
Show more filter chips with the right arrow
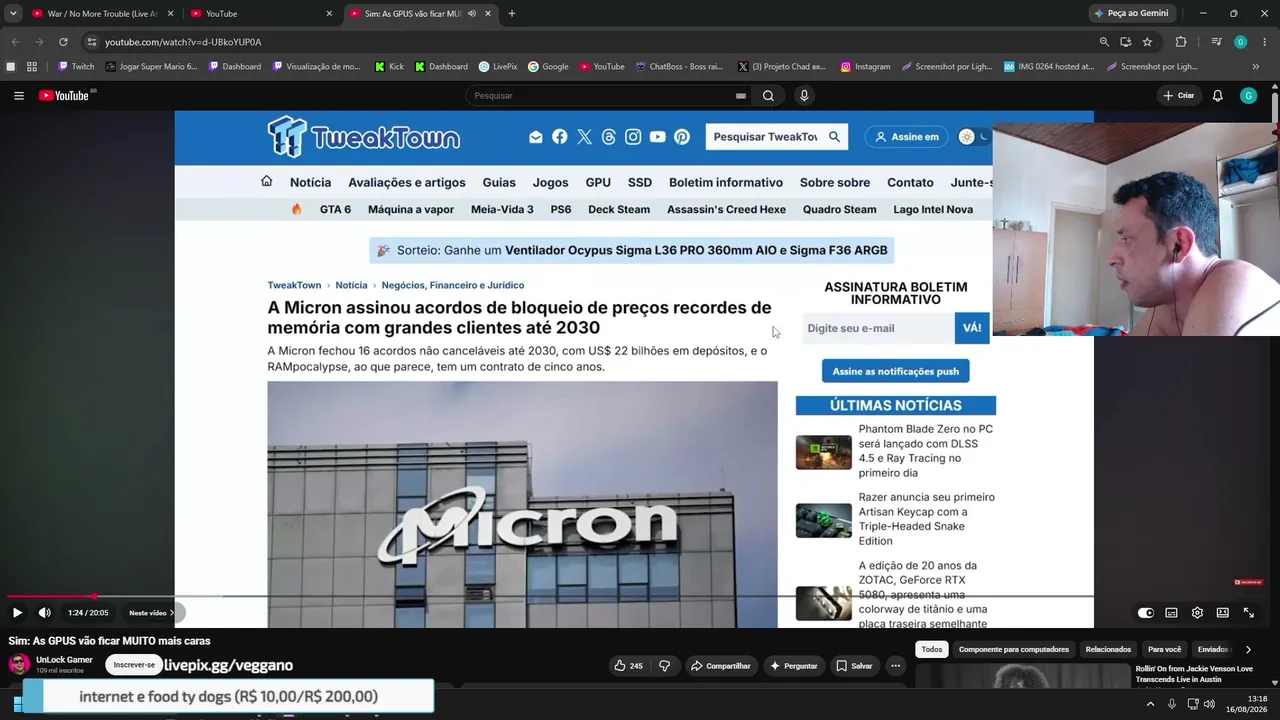pos(1248,650)
